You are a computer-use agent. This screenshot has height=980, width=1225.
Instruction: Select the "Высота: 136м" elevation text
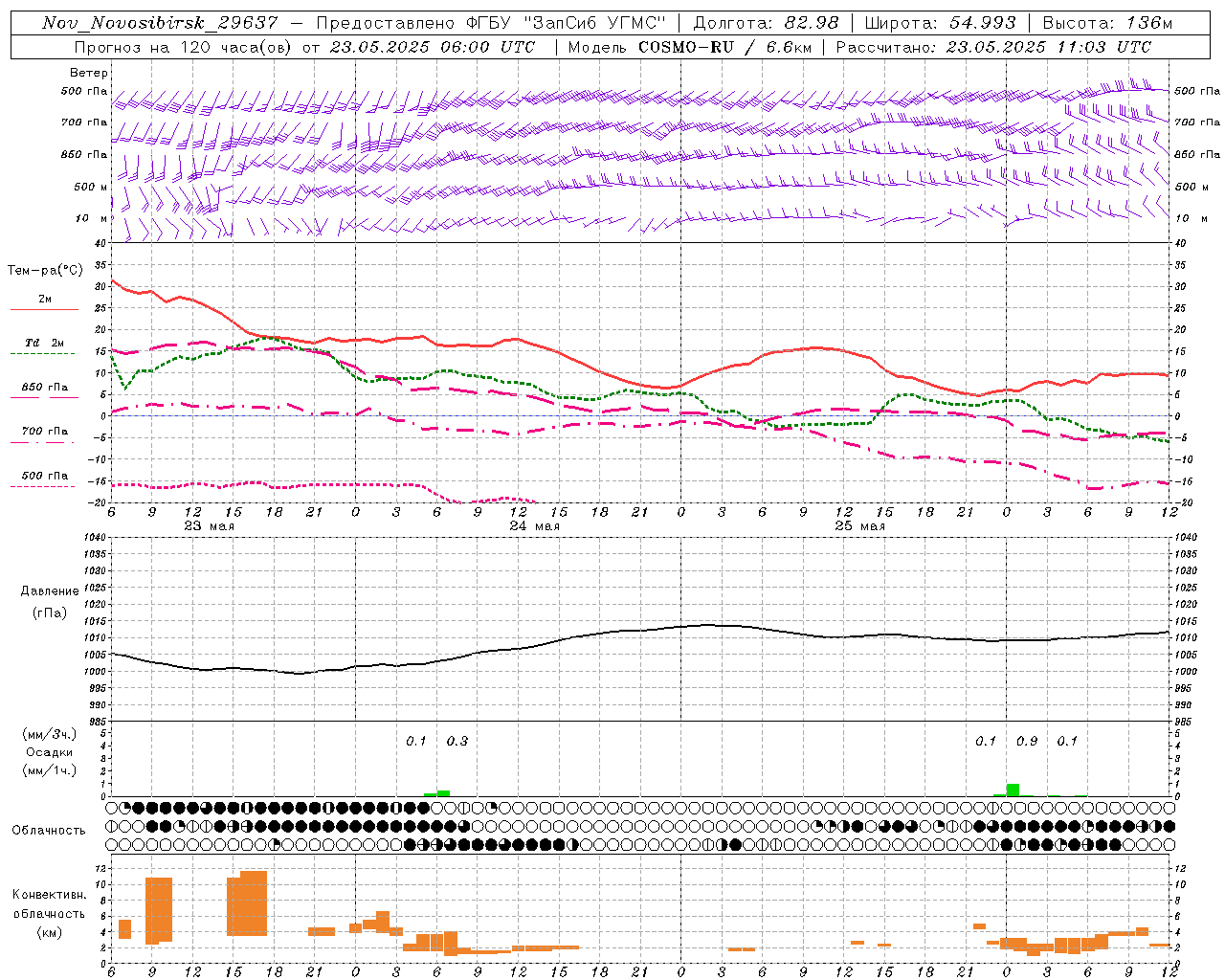1106,23
